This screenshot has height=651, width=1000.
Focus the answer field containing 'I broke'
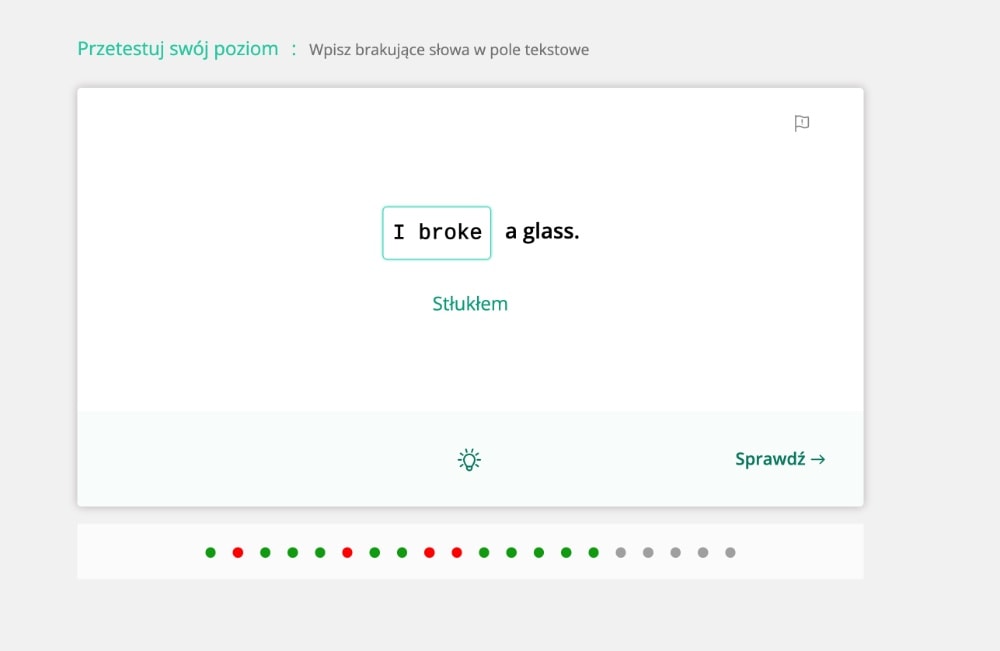click(x=437, y=233)
